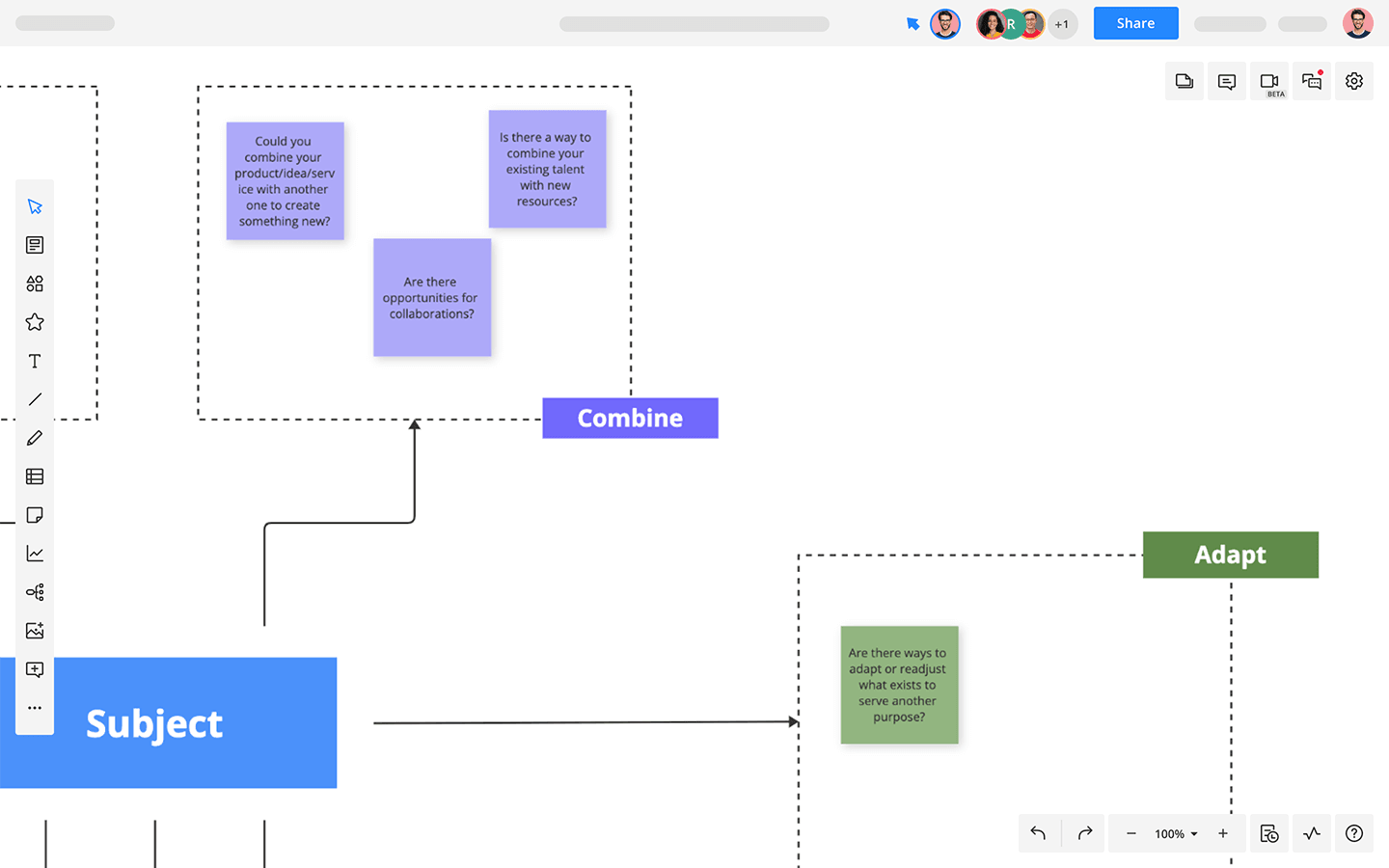Show the +1 additional collaborators
This screenshot has width=1389, height=868.
[x=1062, y=24]
